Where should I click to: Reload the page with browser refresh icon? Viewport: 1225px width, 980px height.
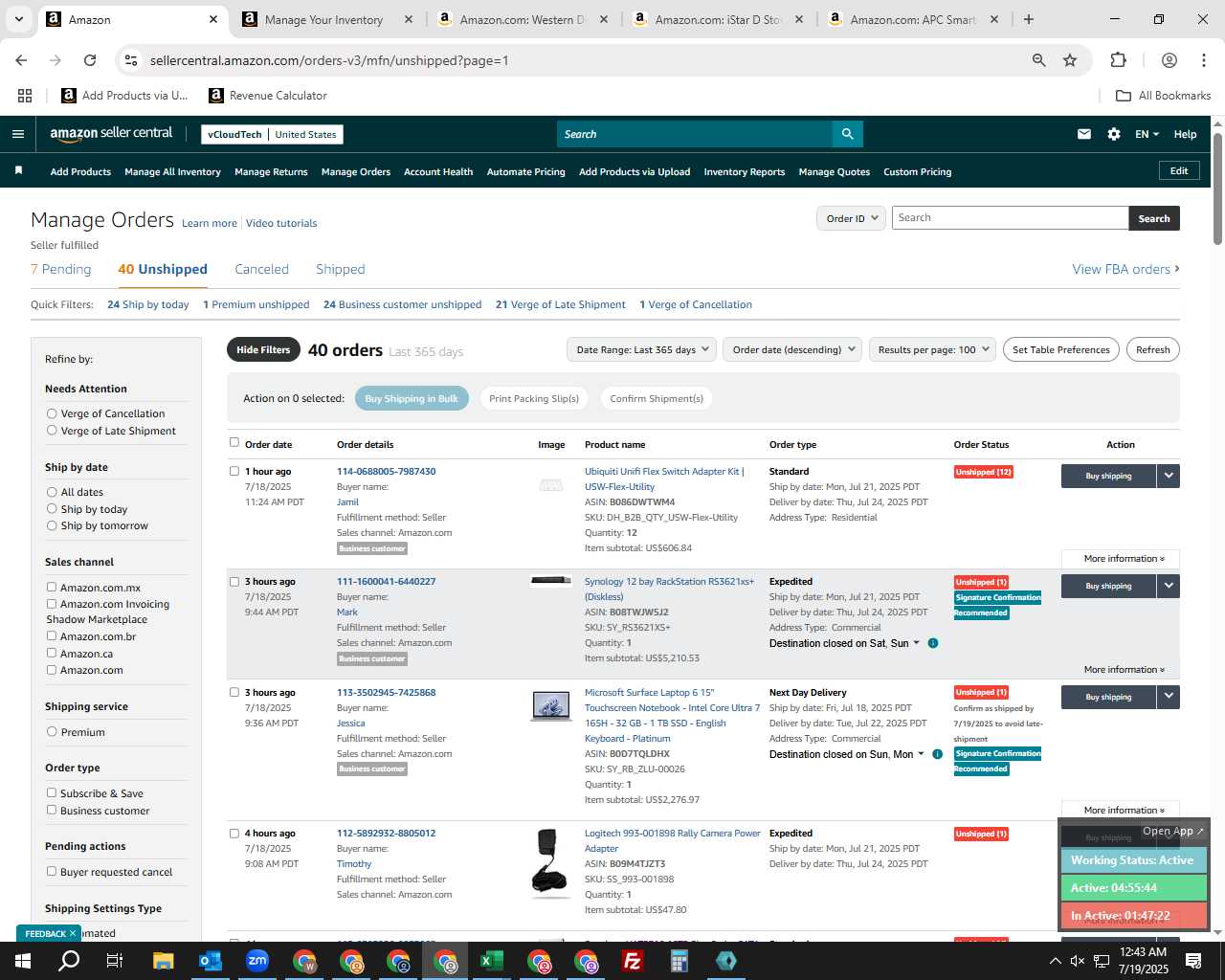tap(90, 60)
